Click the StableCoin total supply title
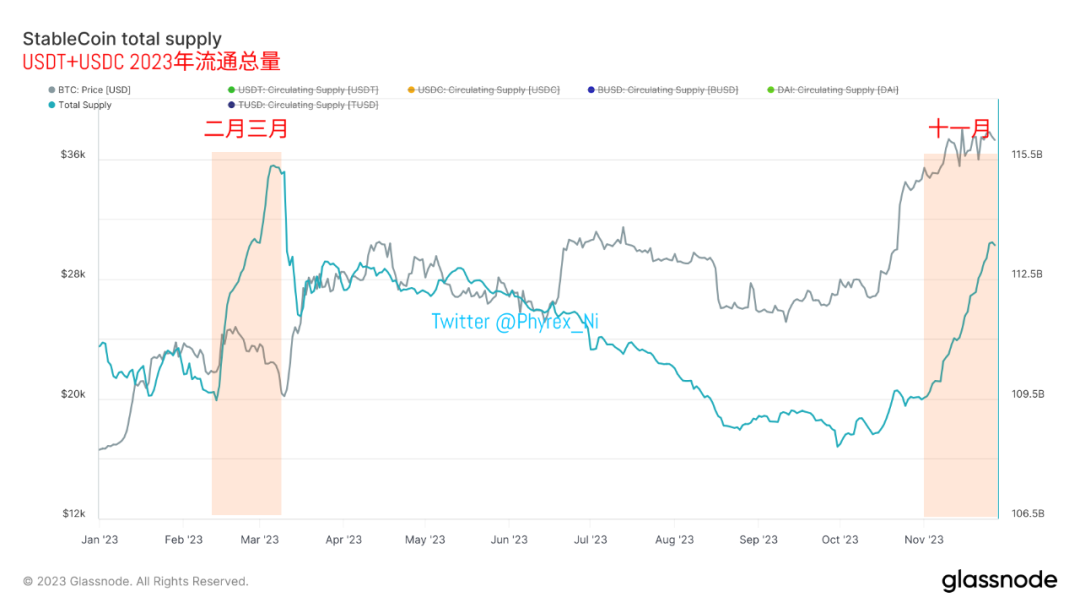Screen dimensions: 1080x608 122,39
